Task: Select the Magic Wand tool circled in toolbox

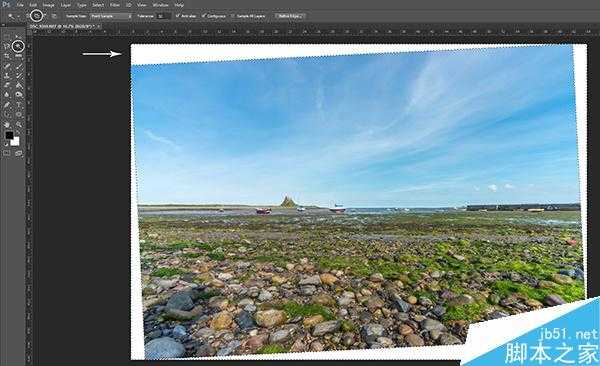Action: tap(18, 46)
